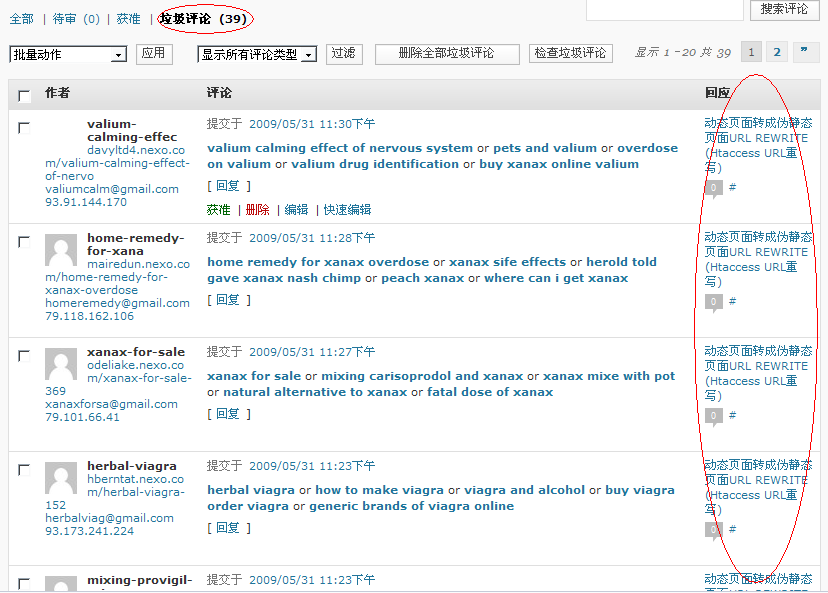828x593 pixels.
Task: Click 回复 link under xanax for sale comment
Action: 228,414
